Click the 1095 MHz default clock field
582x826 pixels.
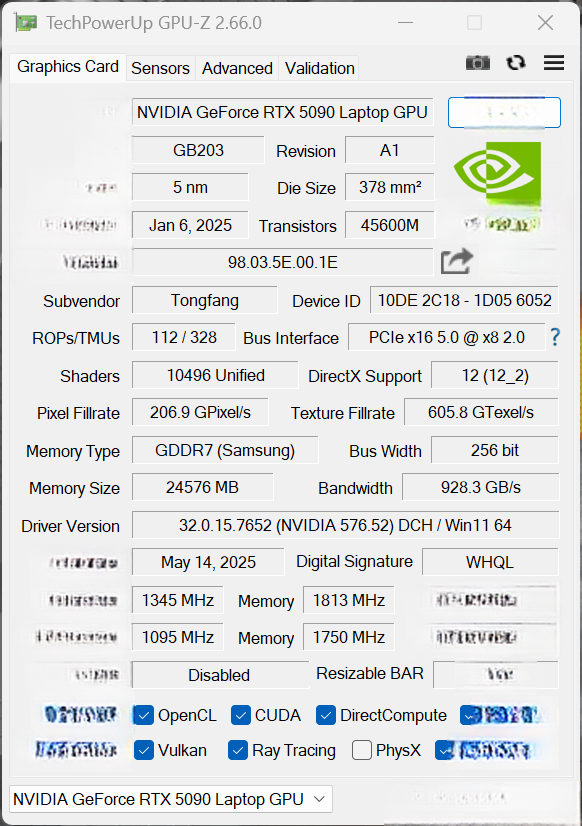177,637
